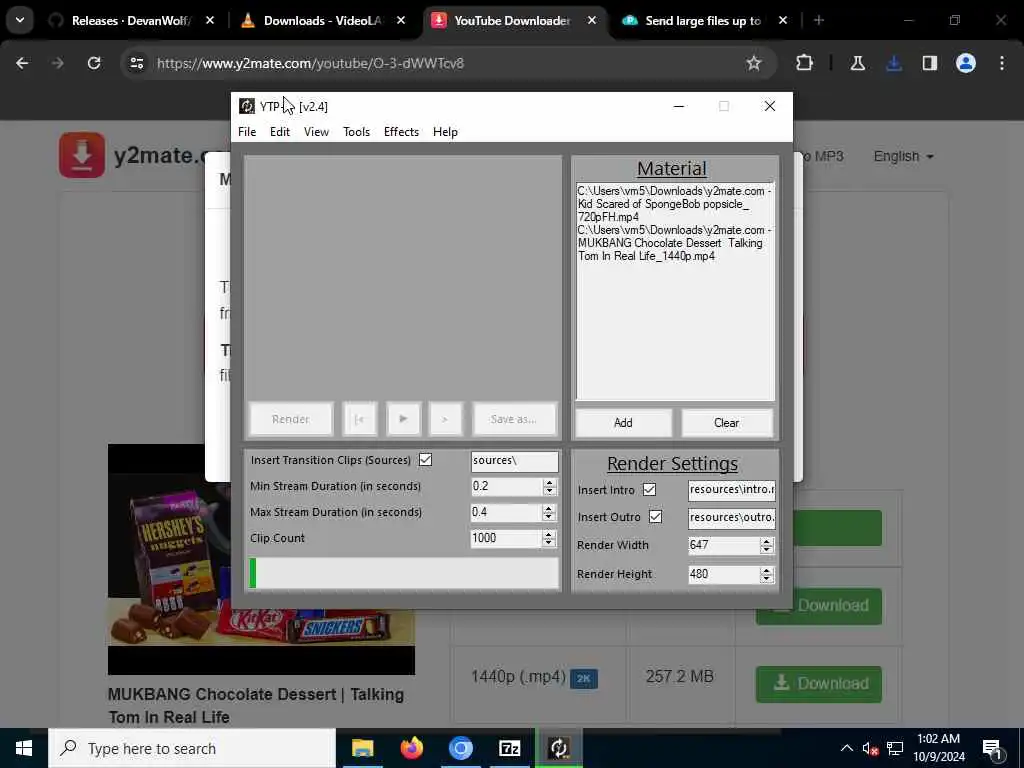The width and height of the screenshot is (1024, 768).
Task: Open the English language dropdown on y2mate
Action: tap(904, 157)
